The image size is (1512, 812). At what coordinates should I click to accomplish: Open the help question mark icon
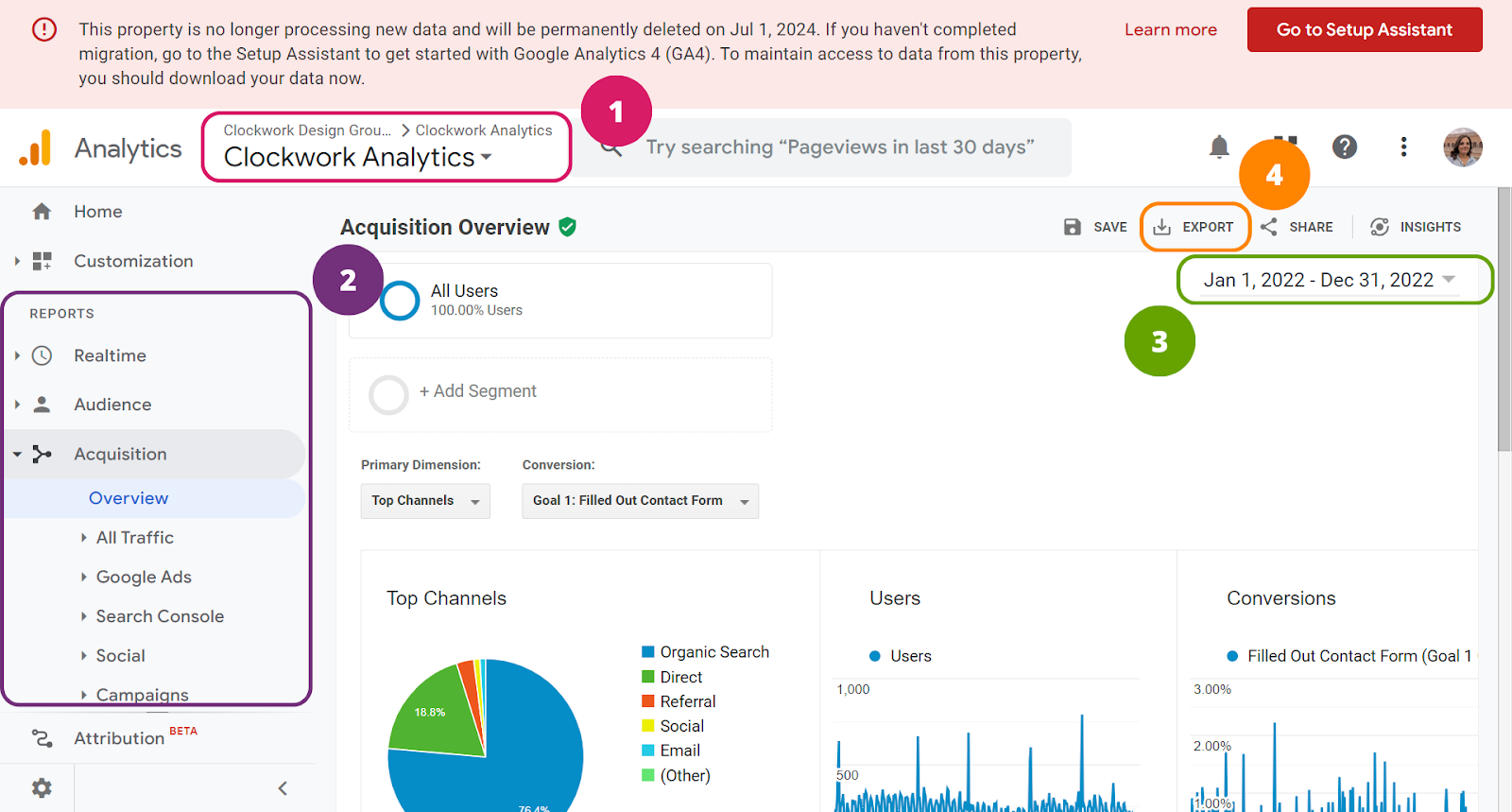(1345, 147)
